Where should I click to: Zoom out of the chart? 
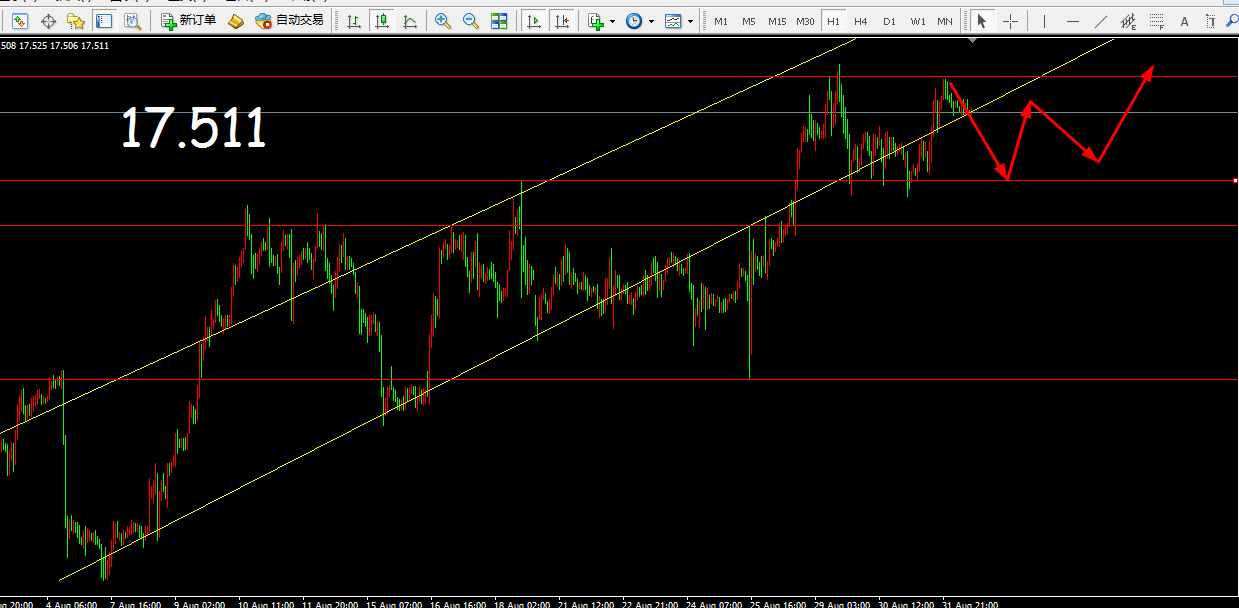[470, 21]
